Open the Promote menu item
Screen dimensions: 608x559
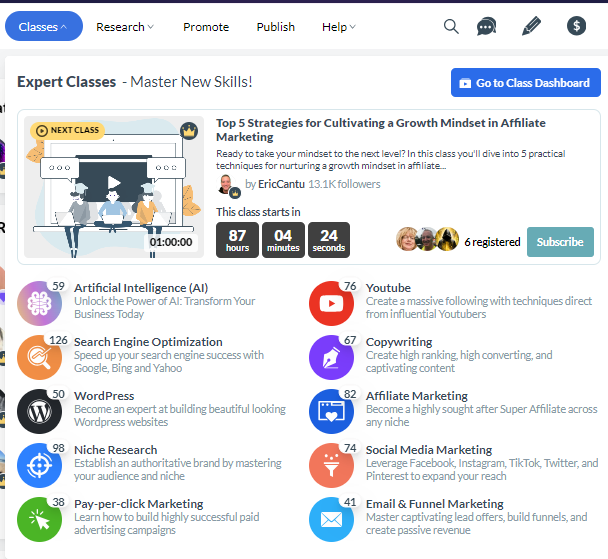(206, 27)
